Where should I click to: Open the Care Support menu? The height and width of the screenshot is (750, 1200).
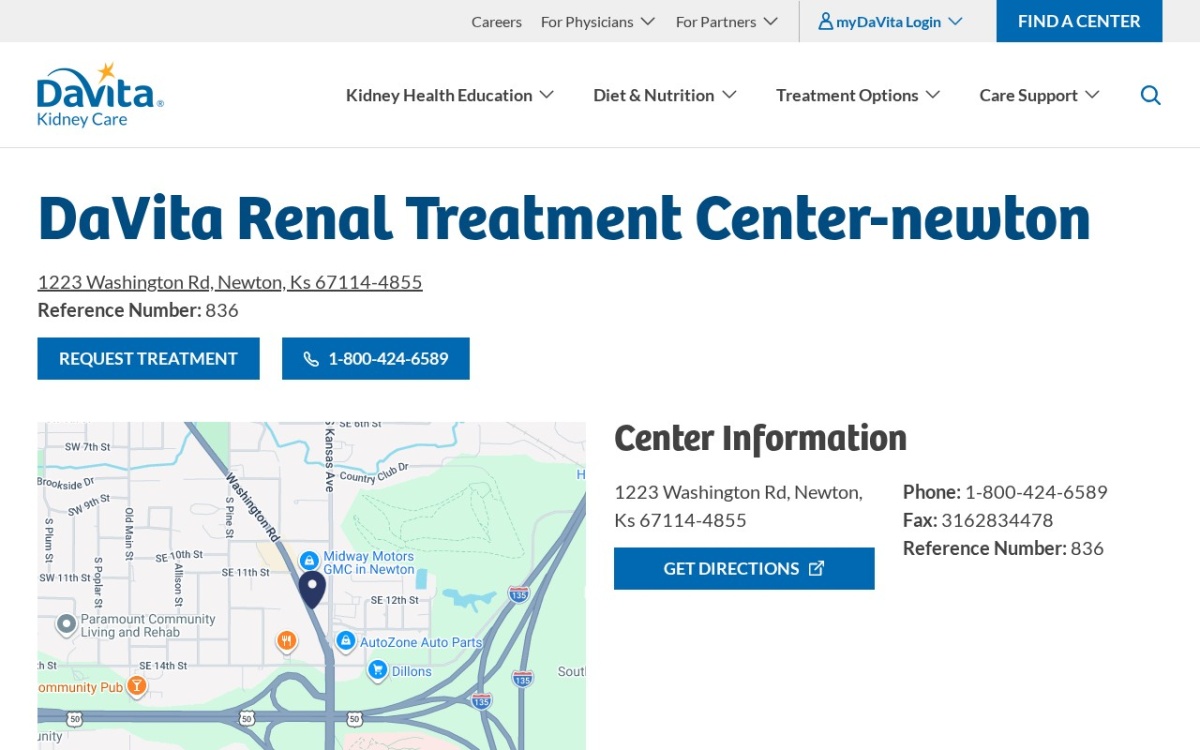(x=1039, y=95)
